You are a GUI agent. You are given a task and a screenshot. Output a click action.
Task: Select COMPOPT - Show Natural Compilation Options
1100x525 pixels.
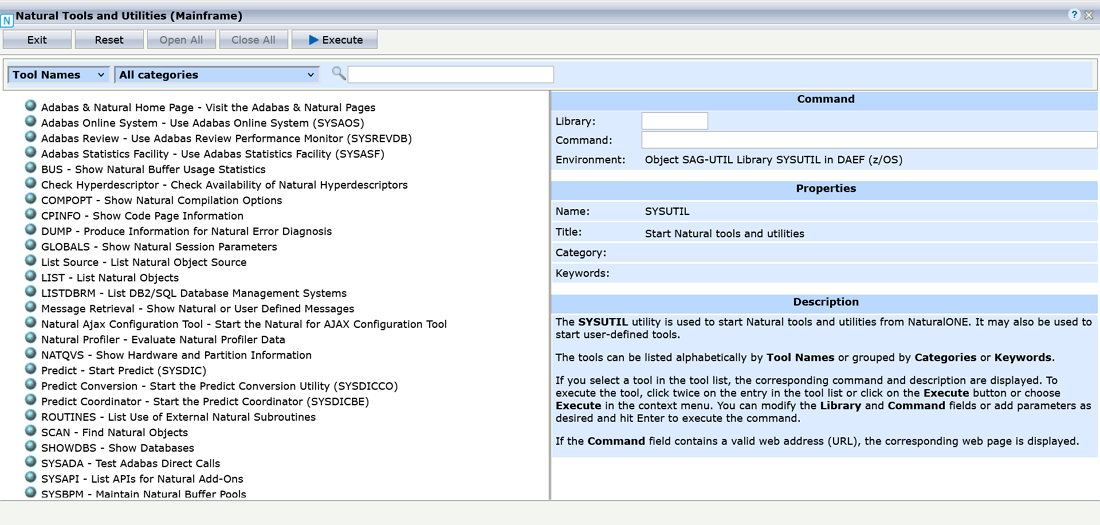click(x=161, y=200)
